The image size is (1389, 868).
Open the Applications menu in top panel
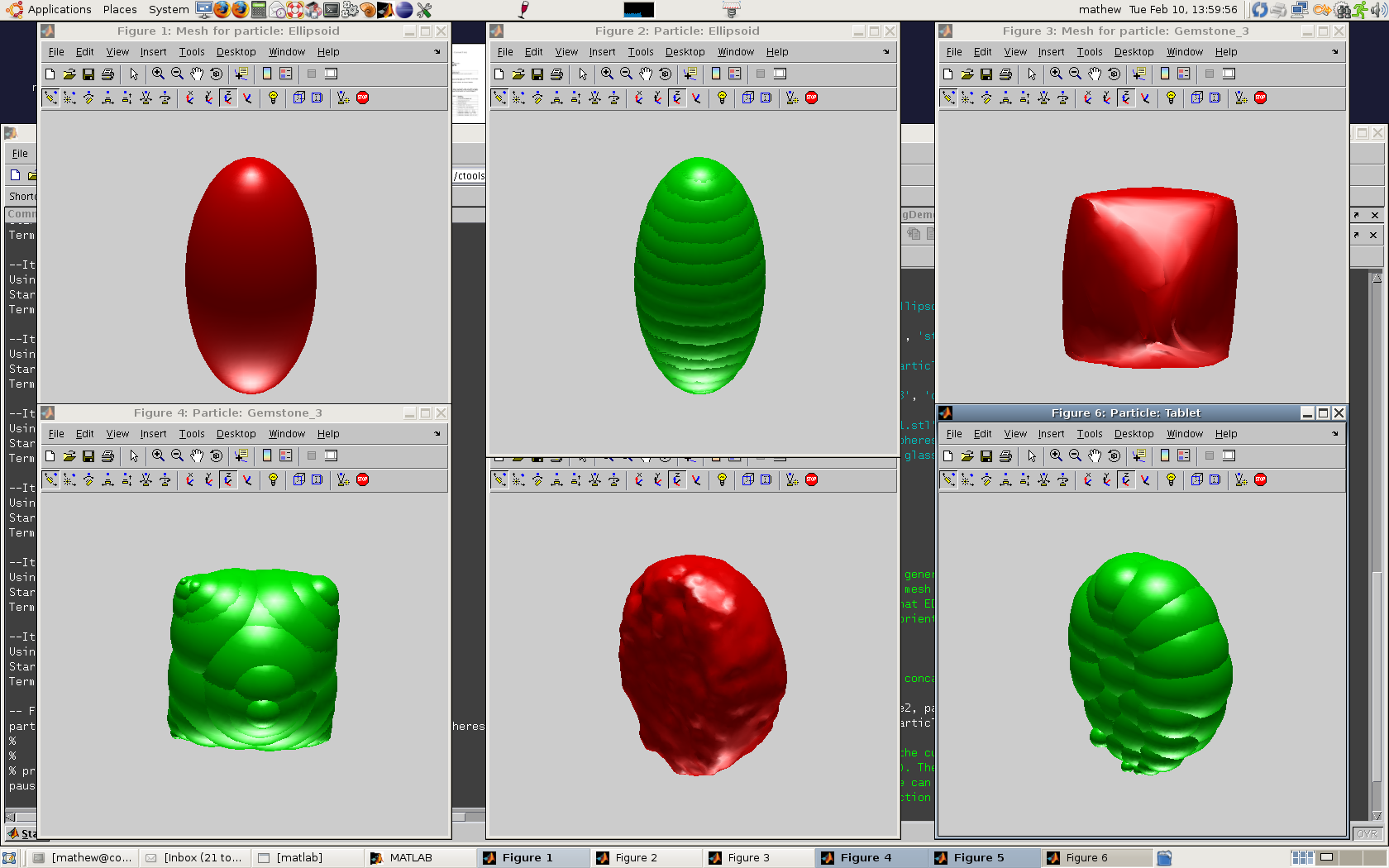60,10
